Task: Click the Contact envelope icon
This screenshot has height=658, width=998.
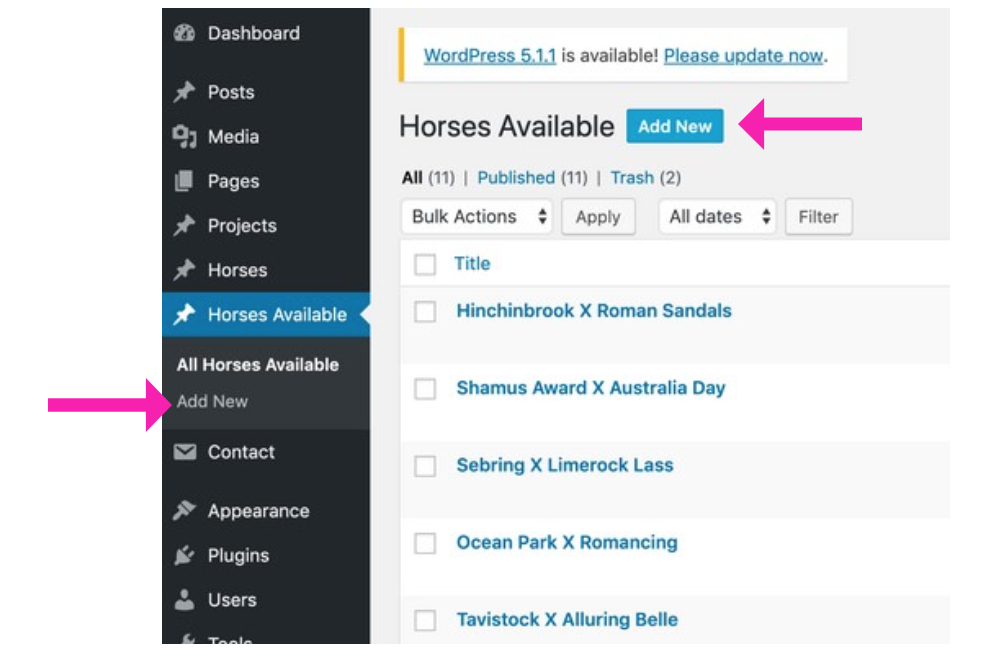Action: (x=184, y=452)
